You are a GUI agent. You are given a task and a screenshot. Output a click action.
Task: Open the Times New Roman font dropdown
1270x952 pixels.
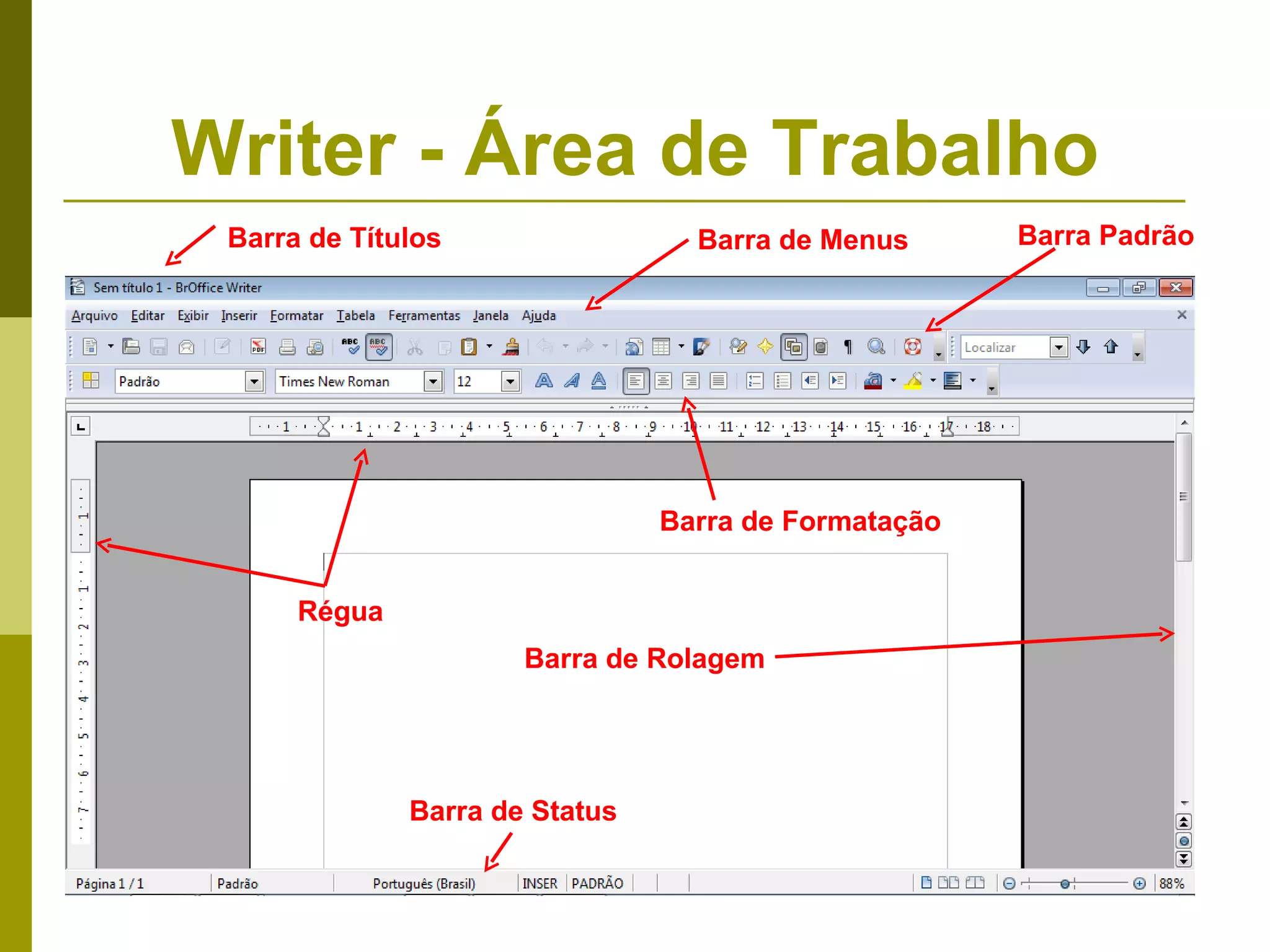coord(433,381)
